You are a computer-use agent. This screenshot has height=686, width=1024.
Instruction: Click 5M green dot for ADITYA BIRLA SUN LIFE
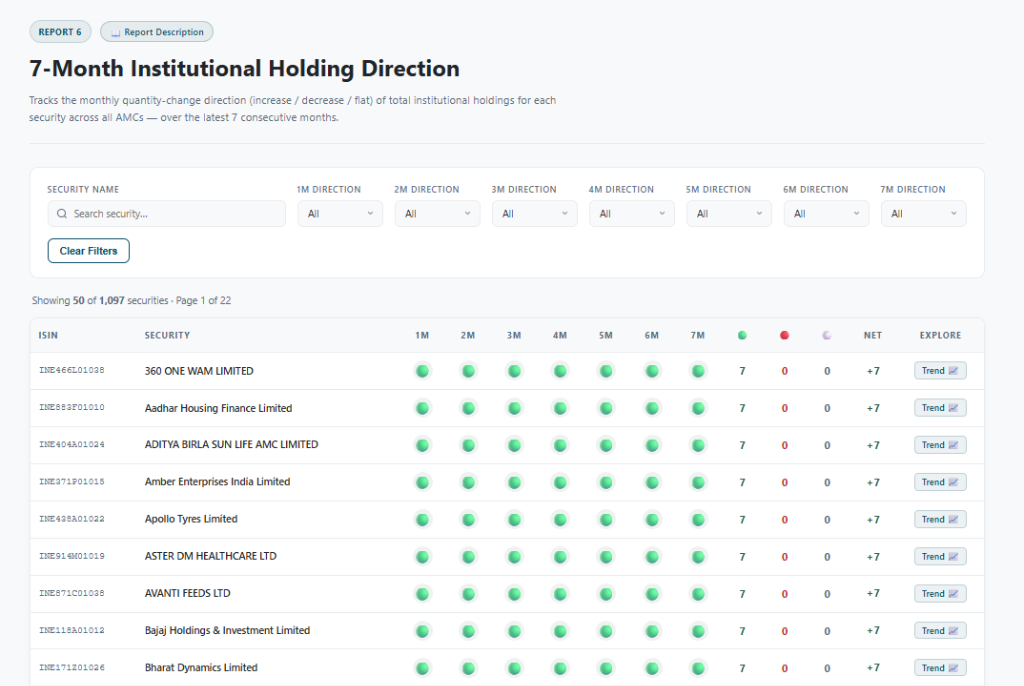point(606,446)
